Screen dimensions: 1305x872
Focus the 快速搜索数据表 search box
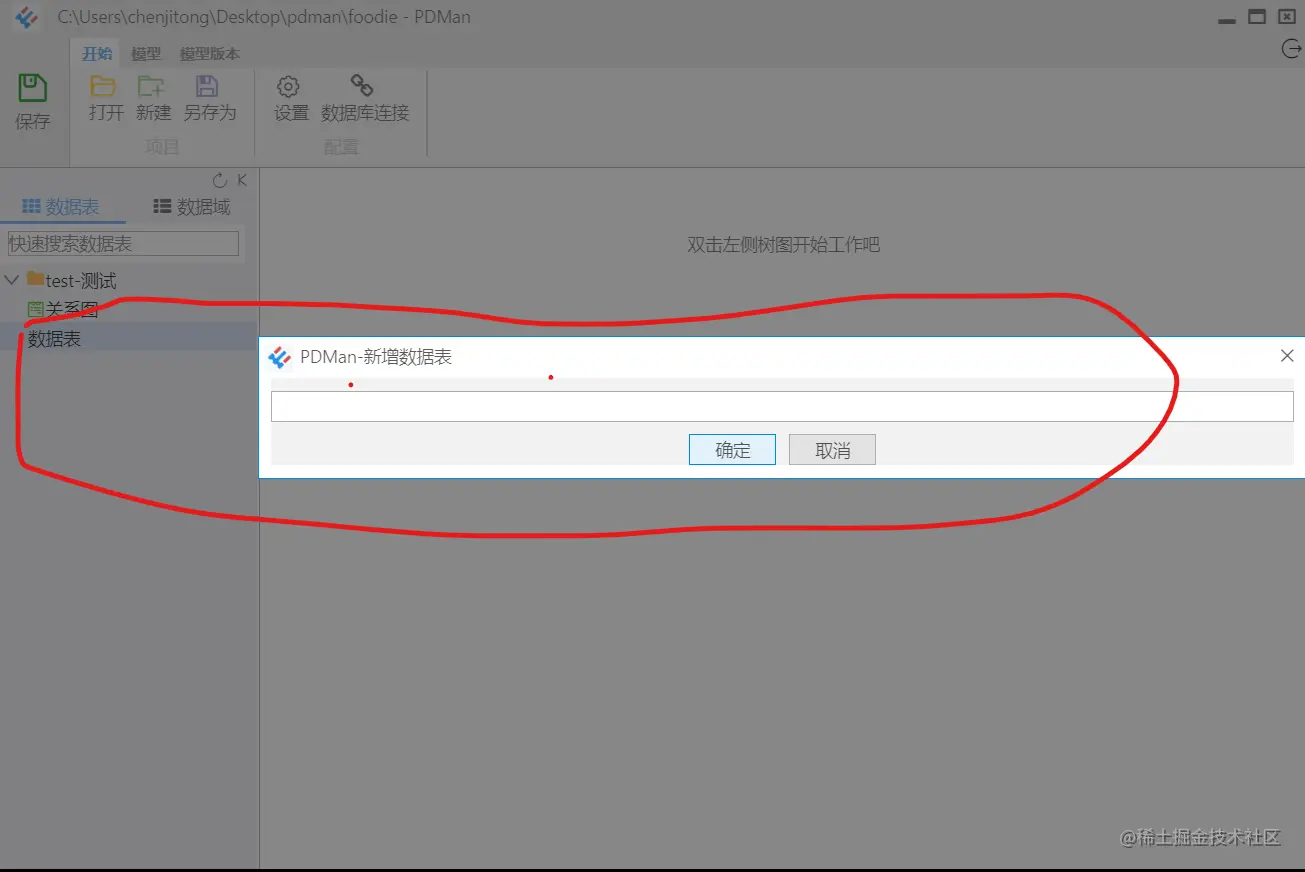[x=123, y=243]
